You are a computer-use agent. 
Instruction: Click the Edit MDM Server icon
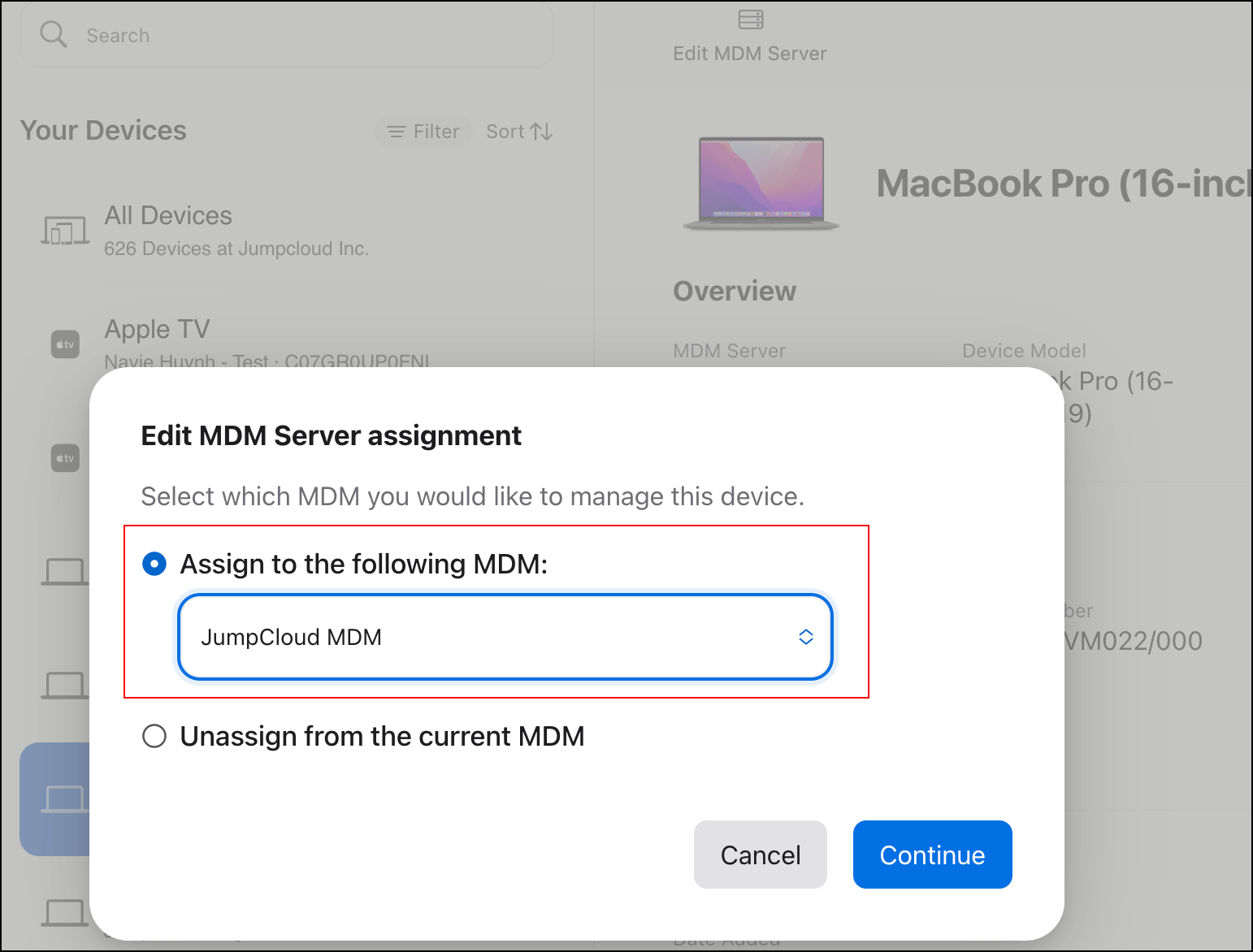click(x=750, y=19)
